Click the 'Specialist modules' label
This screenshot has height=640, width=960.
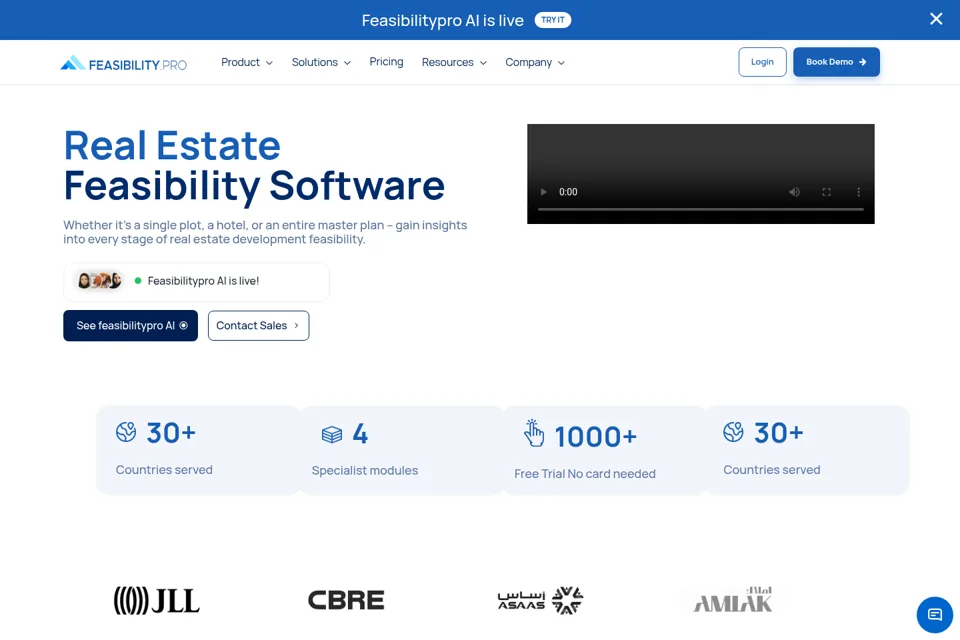pos(365,470)
